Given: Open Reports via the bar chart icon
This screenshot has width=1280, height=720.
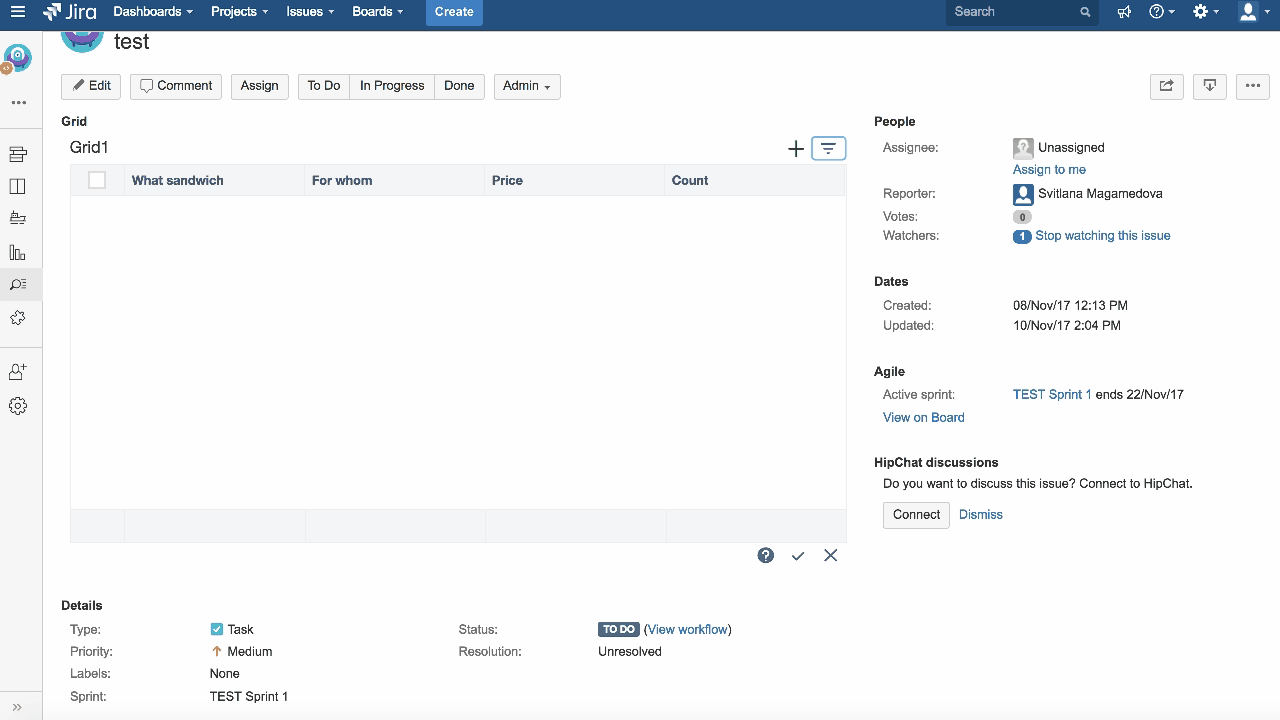Looking at the screenshot, I should coord(22,252).
